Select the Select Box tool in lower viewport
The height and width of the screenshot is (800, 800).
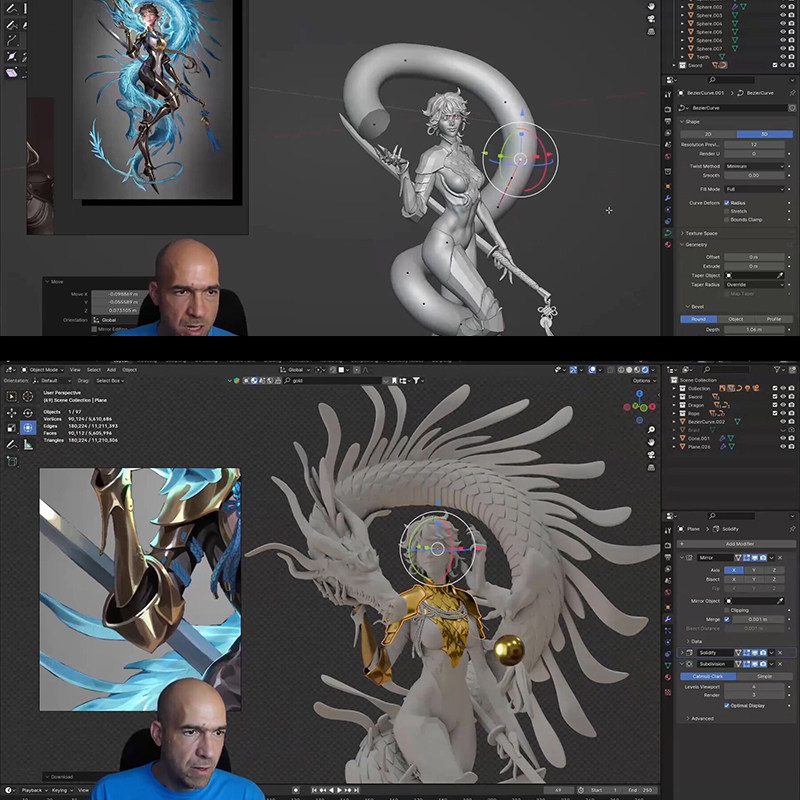(x=11, y=396)
